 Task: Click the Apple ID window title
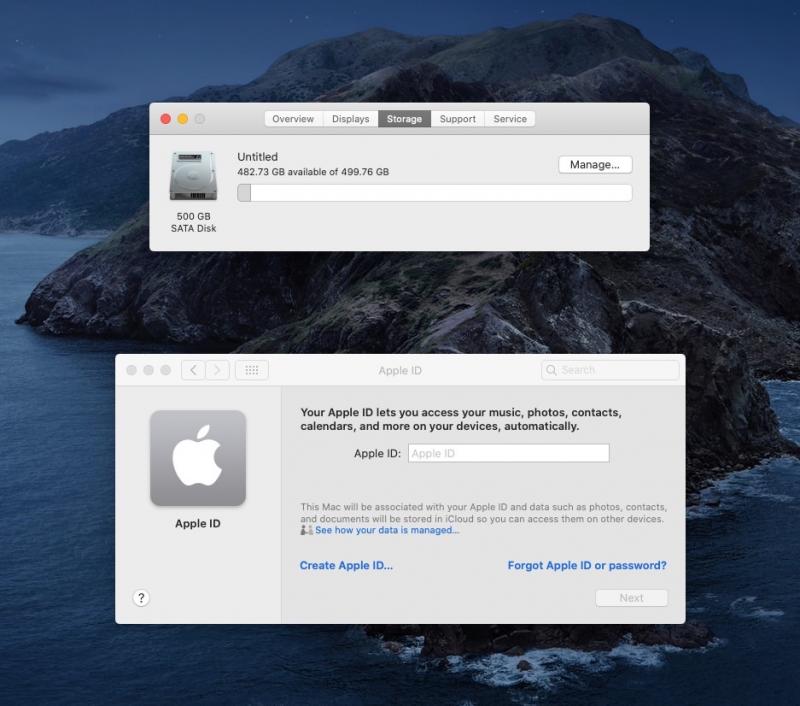click(400, 370)
